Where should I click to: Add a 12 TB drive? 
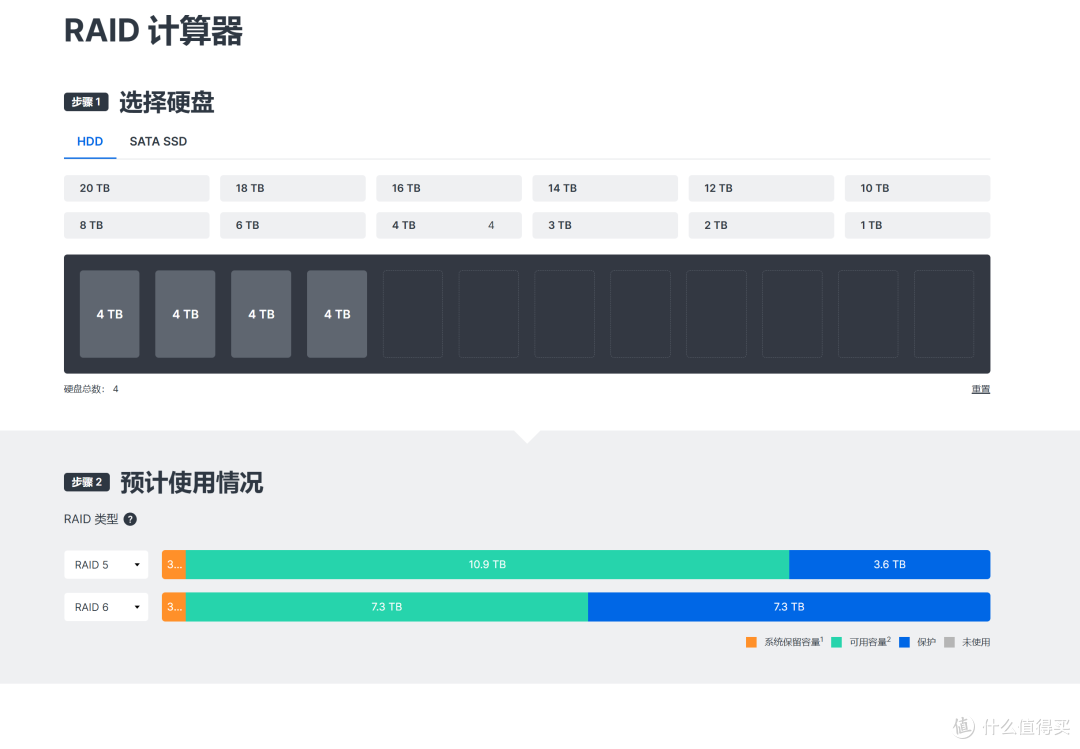click(761, 188)
